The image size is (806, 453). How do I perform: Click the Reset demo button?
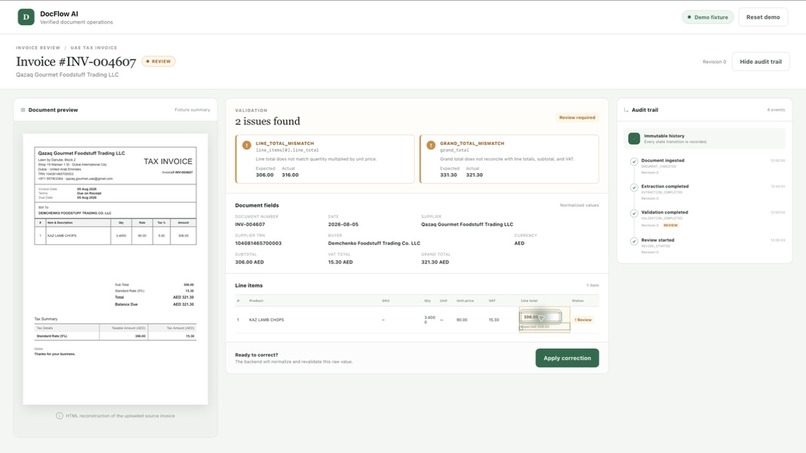(x=763, y=17)
